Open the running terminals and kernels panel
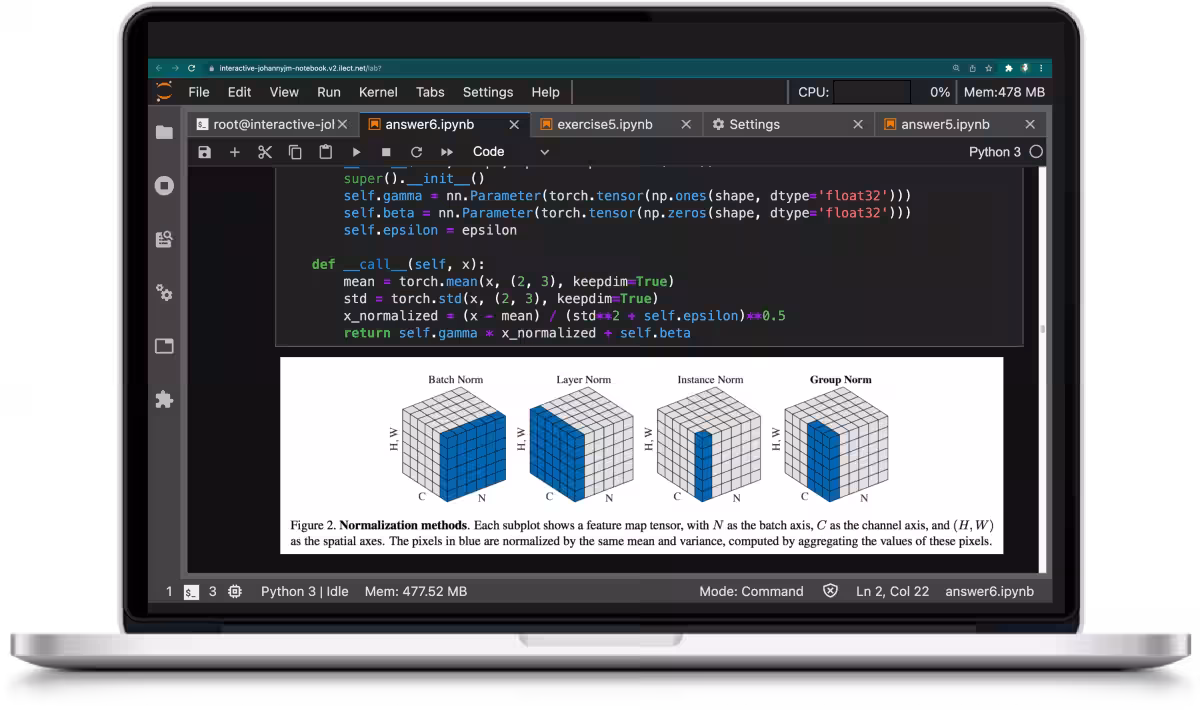This screenshot has width=1200, height=710. 165,186
